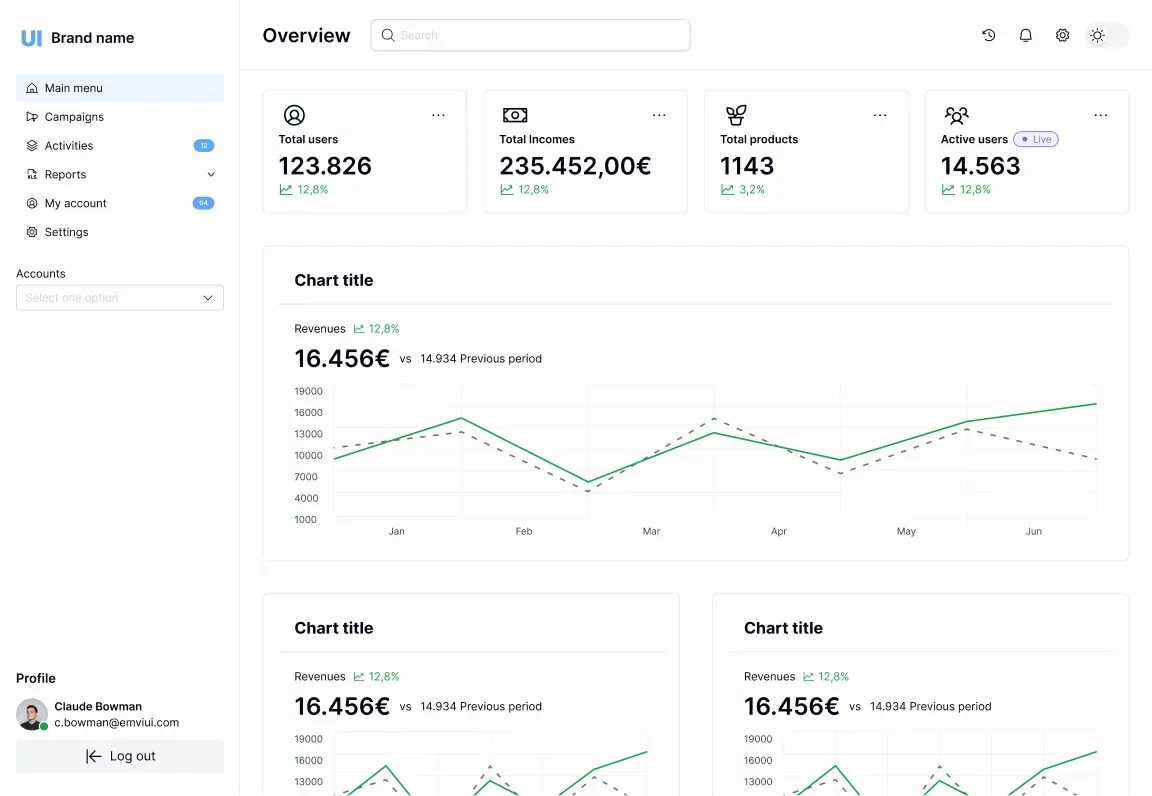1152x796 pixels.
Task: Click the Main menu home icon
Action: (32, 88)
